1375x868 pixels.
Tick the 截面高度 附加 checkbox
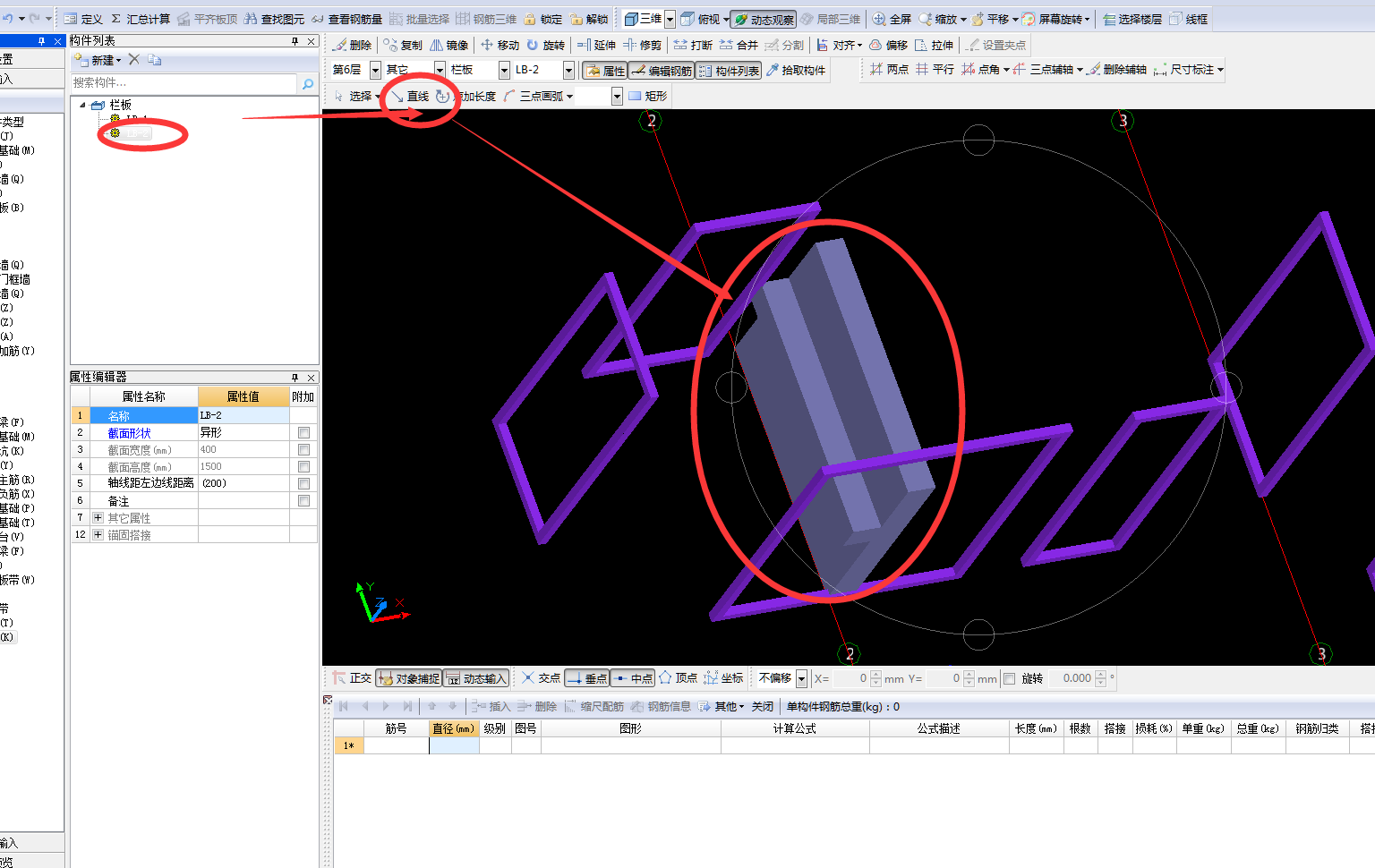[x=304, y=467]
